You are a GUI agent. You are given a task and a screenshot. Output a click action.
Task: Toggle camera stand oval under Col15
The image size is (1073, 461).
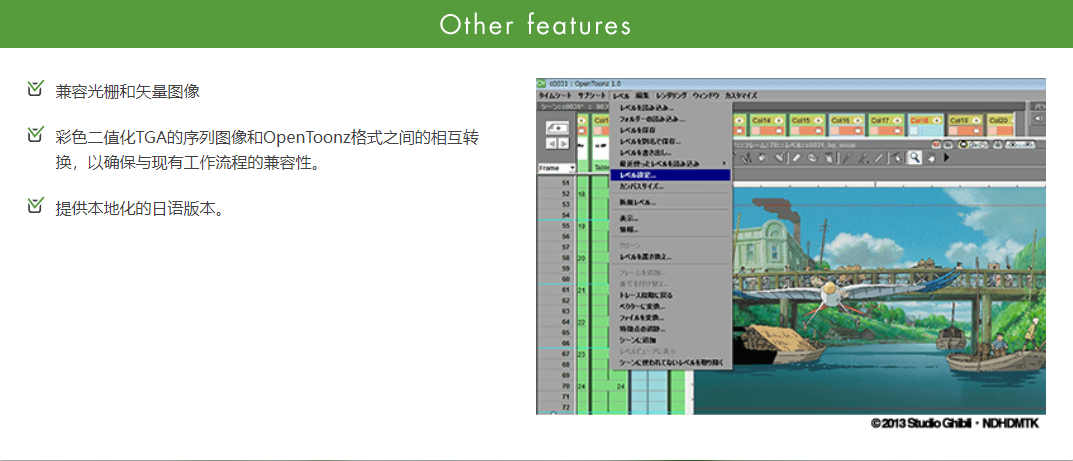point(818,131)
